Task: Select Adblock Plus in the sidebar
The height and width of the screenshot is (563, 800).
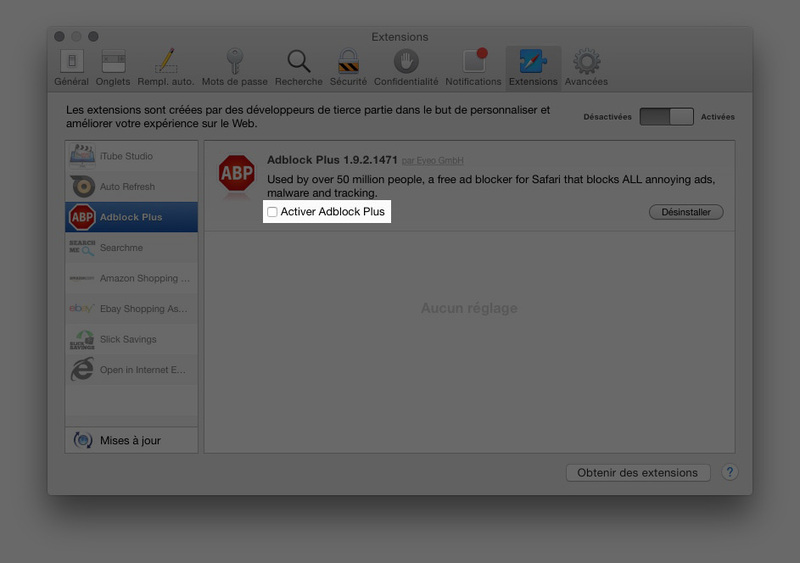Action: 132,217
